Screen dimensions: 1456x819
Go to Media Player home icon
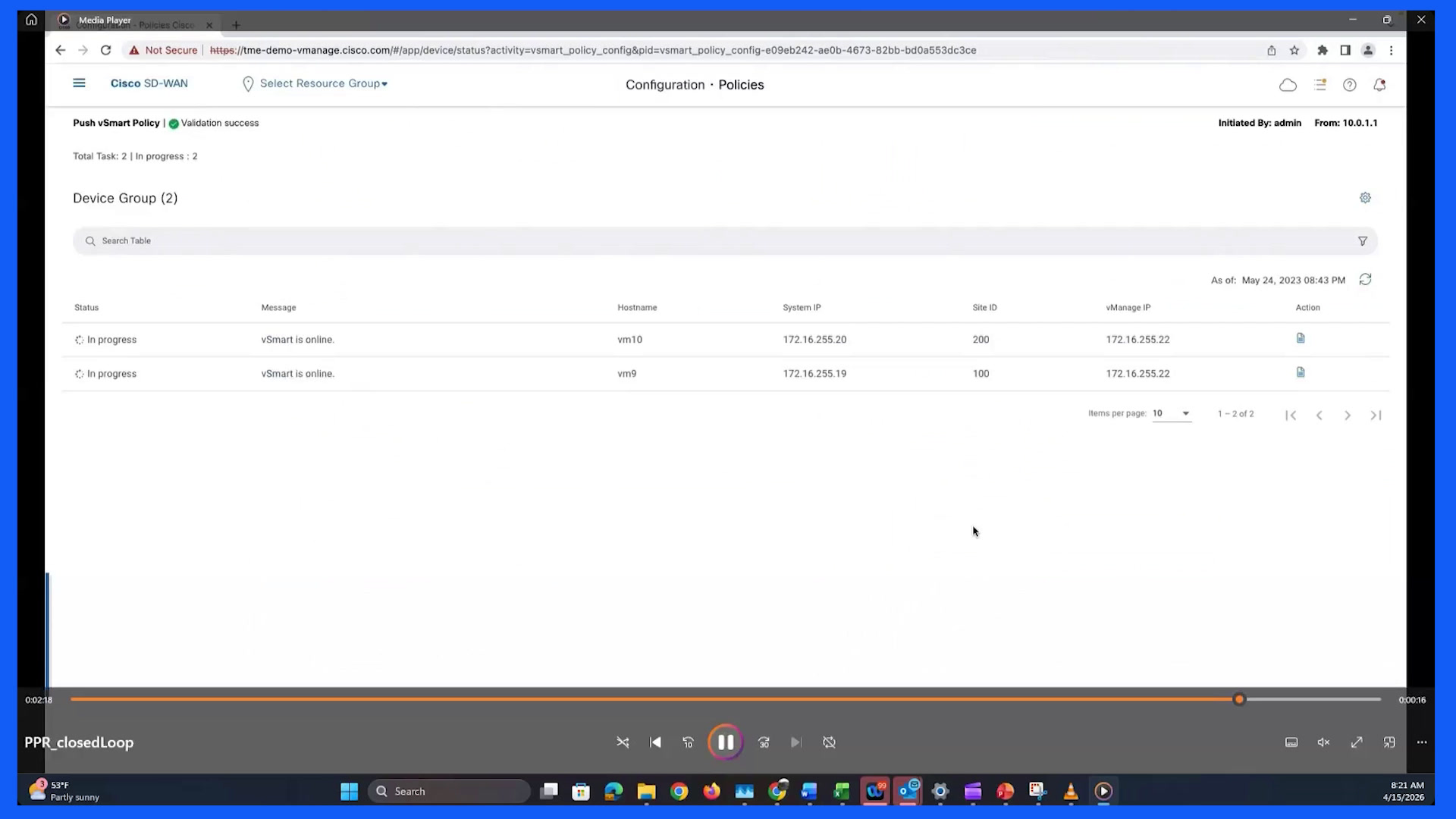31,20
